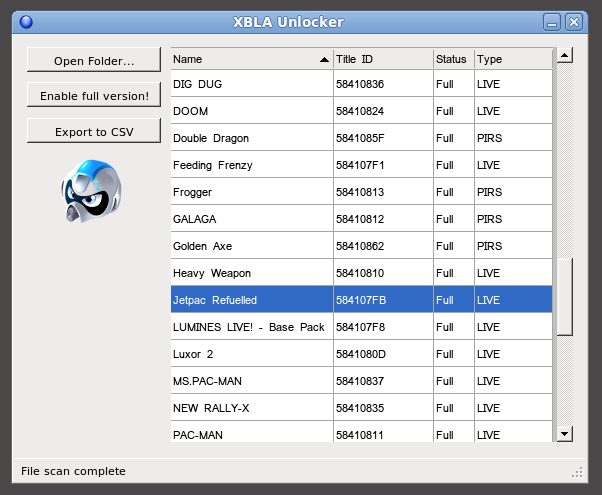
Task: Select the MS.PAC-MAN row
Action: coord(362,381)
